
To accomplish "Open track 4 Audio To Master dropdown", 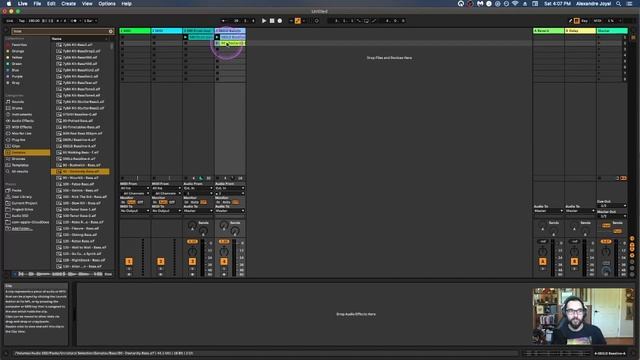I will click(x=230, y=211).
